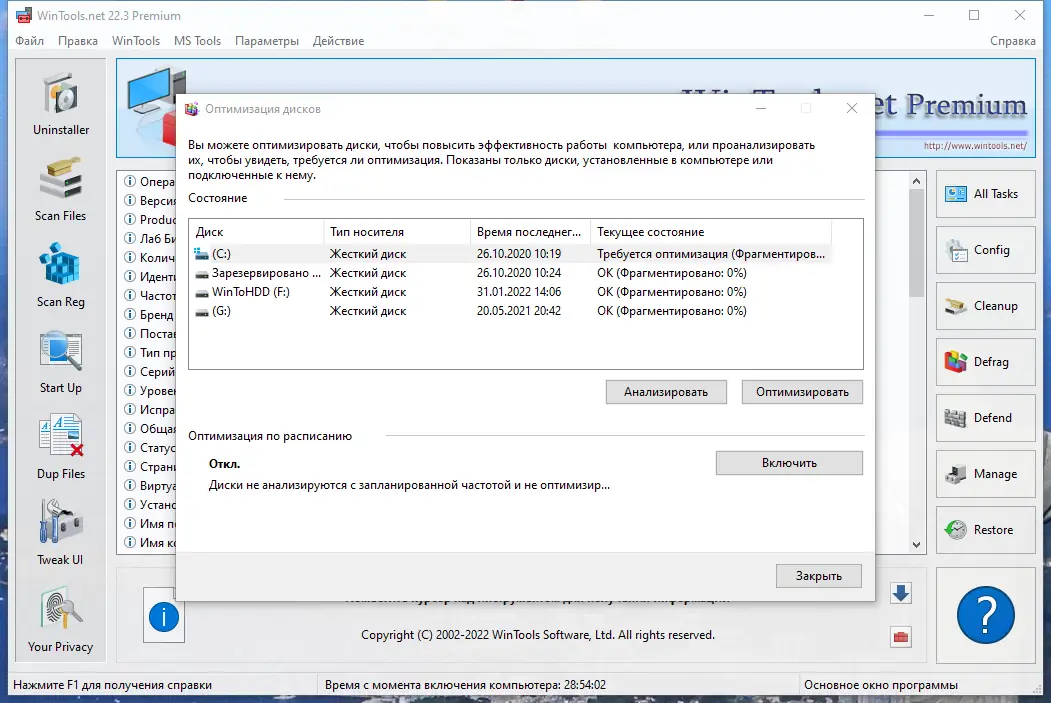This screenshot has height=703, width=1051.
Task: Click the Лаб info row
Action: tap(150, 239)
